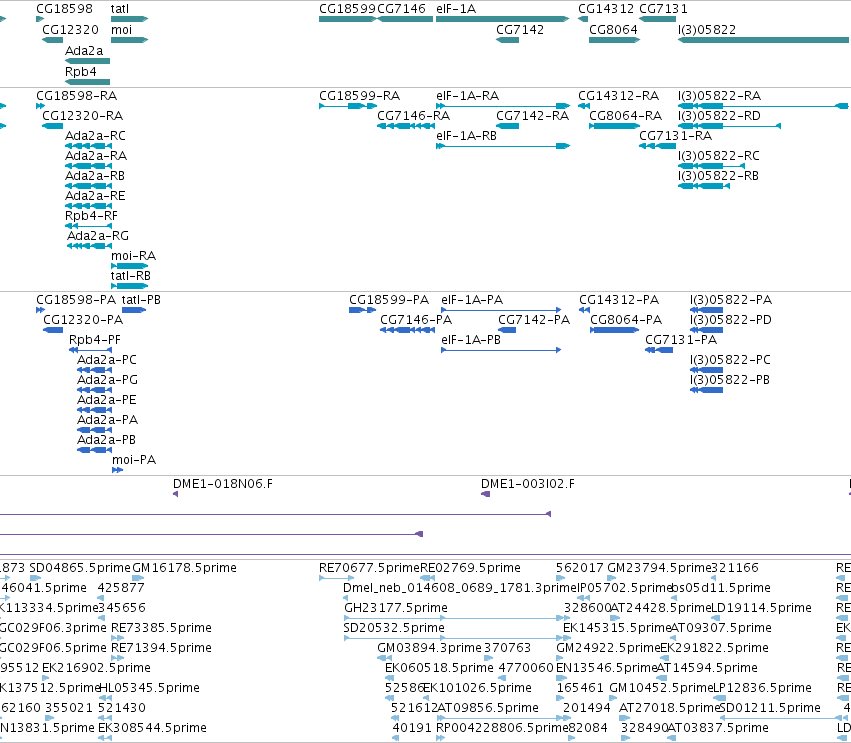Open the CG7142 gene label
The height and width of the screenshot is (743, 851).
(x=520, y=29)
